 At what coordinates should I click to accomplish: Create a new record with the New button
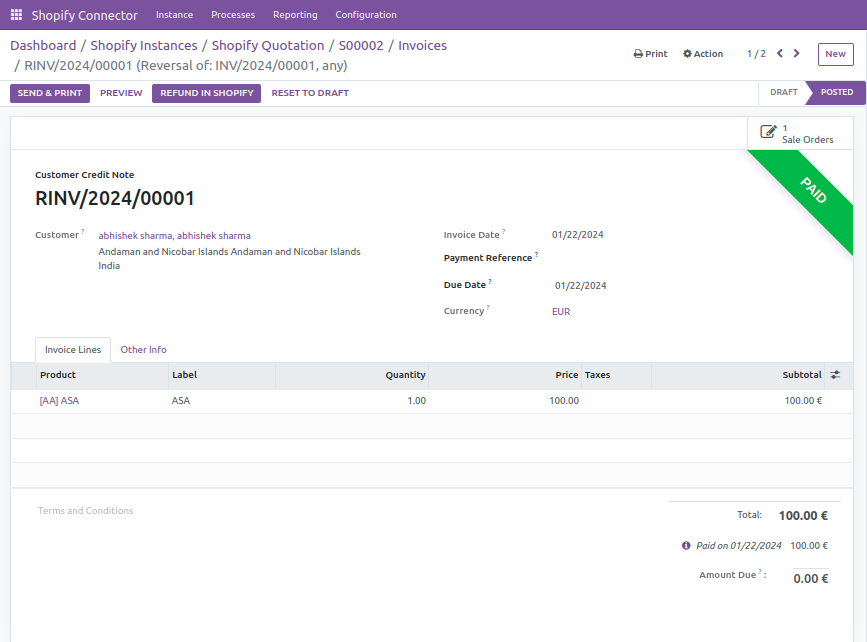836,54
